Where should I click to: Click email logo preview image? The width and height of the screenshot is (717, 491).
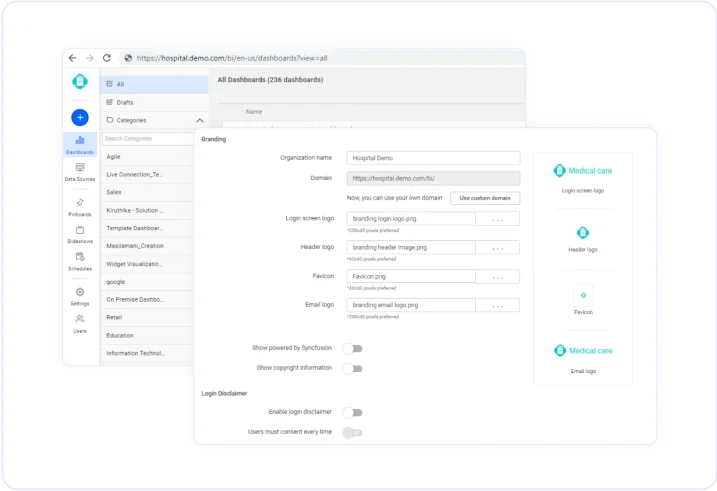pyautogui.click(x=583, y=351)
